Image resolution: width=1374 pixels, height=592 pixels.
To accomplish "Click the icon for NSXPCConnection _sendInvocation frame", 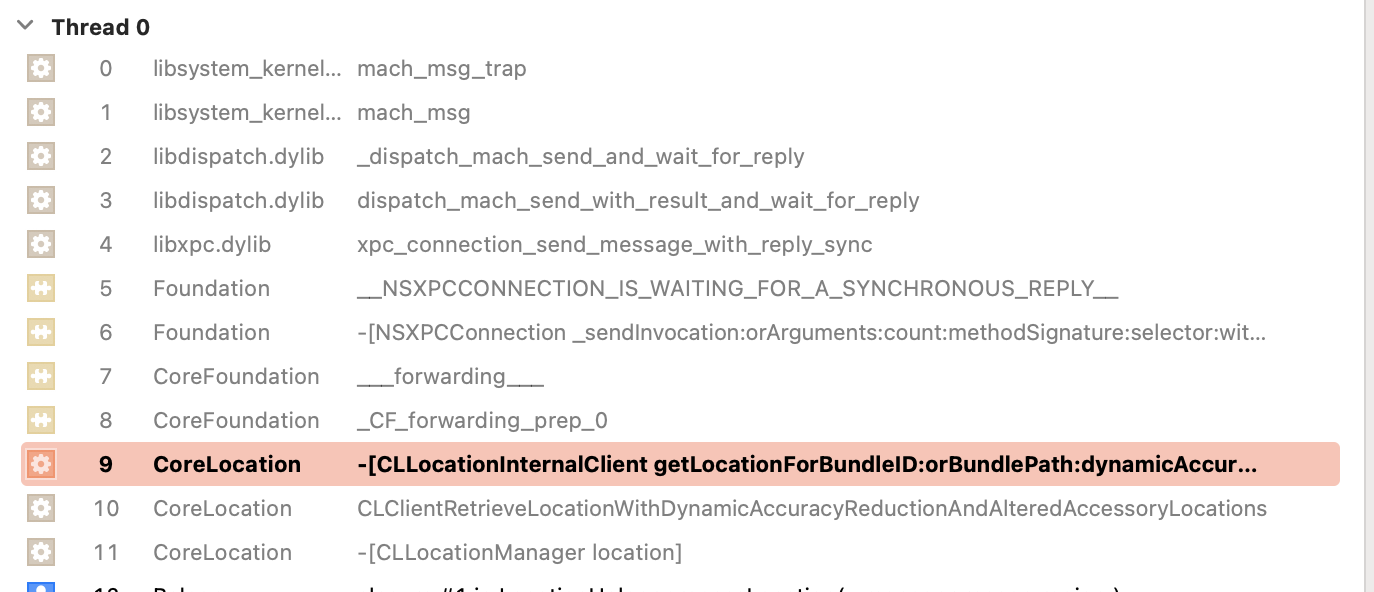I will [41, 333].
